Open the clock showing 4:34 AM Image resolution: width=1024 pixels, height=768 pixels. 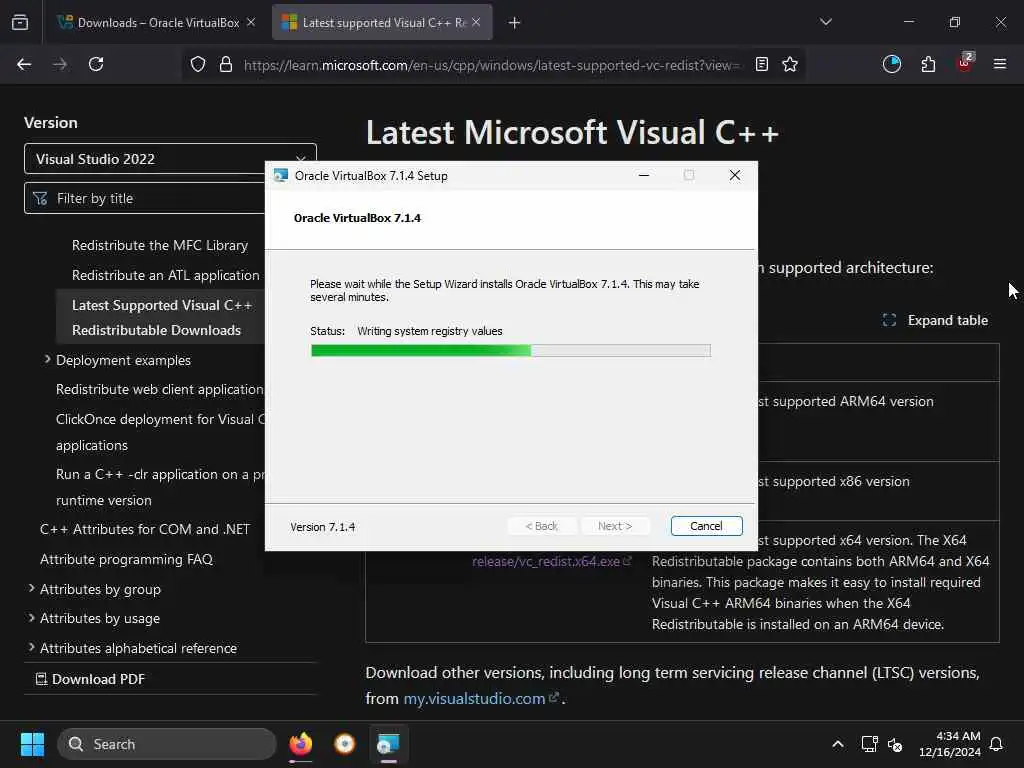[950, 744]
